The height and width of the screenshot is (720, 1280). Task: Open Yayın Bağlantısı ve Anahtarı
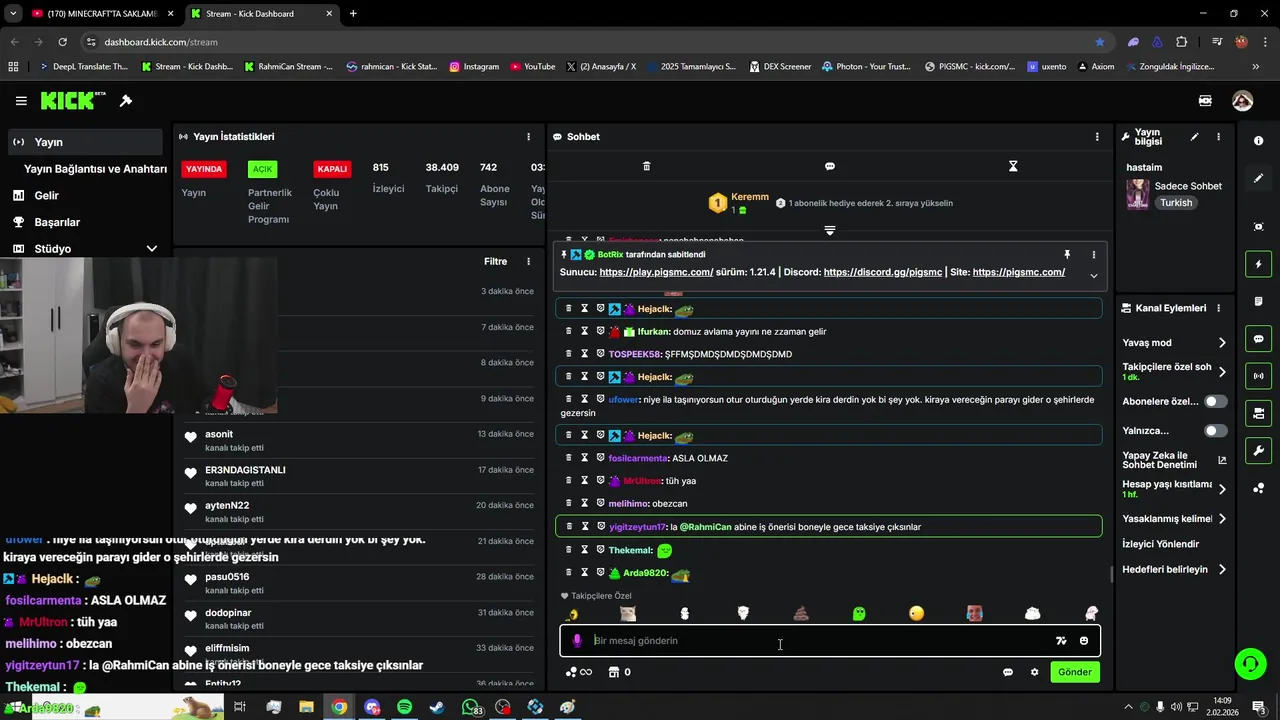pos(95,169)
